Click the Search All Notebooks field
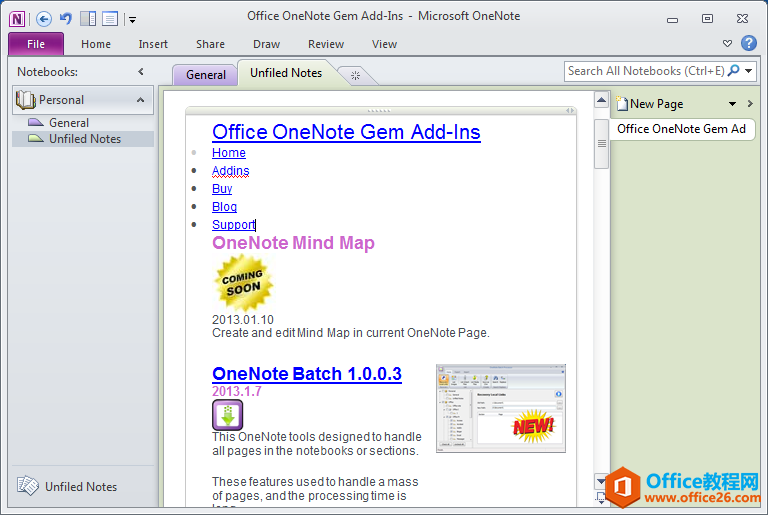 [x=645, y=71]
